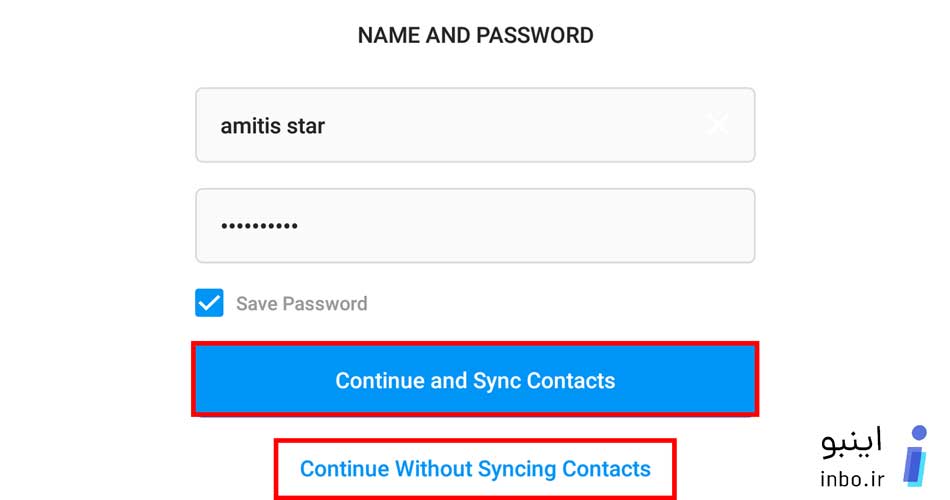The width and height of the screenshot is (950, 500).
Task: Place cursor after the password dots
Action: pos(299,225)
